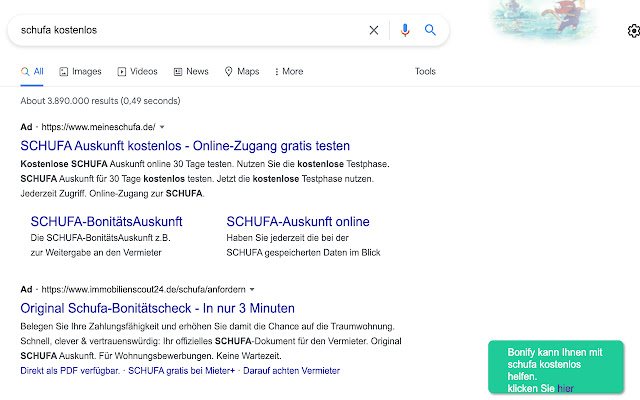Switch to the Videos tab
Viewport: 640px width, 400px height.
pos(138,71)
